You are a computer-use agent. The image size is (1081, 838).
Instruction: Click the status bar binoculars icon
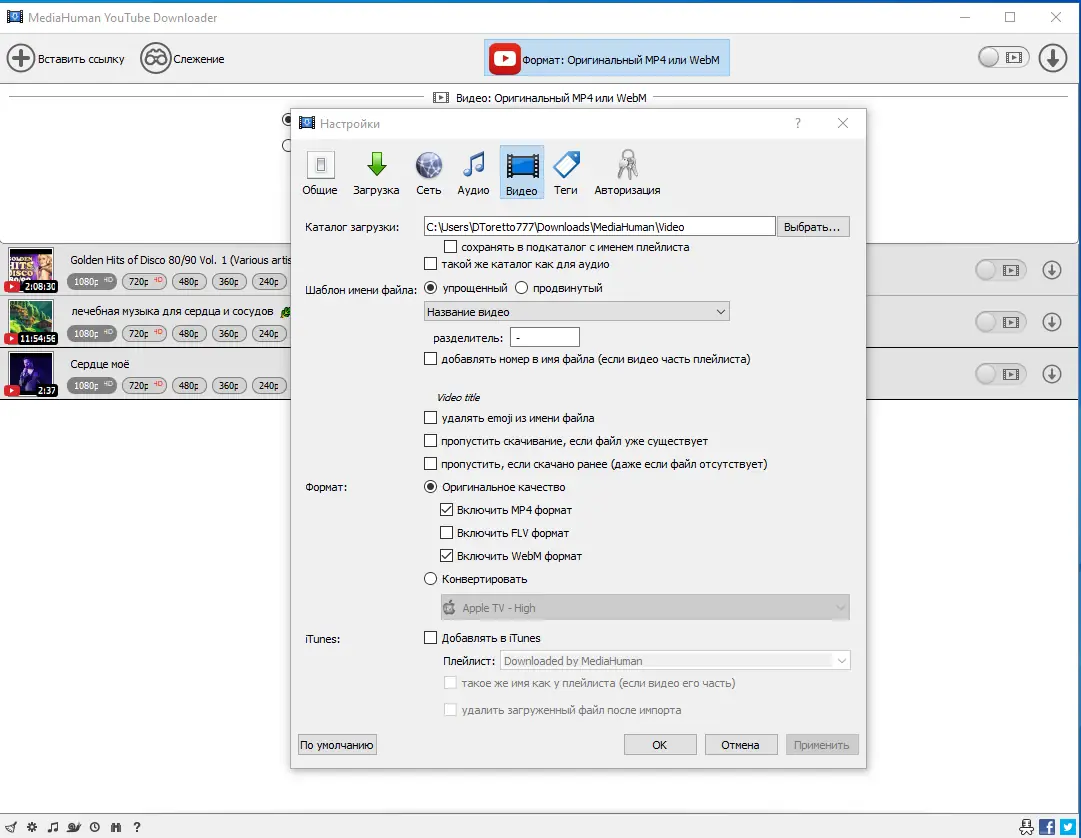(116, 827)
